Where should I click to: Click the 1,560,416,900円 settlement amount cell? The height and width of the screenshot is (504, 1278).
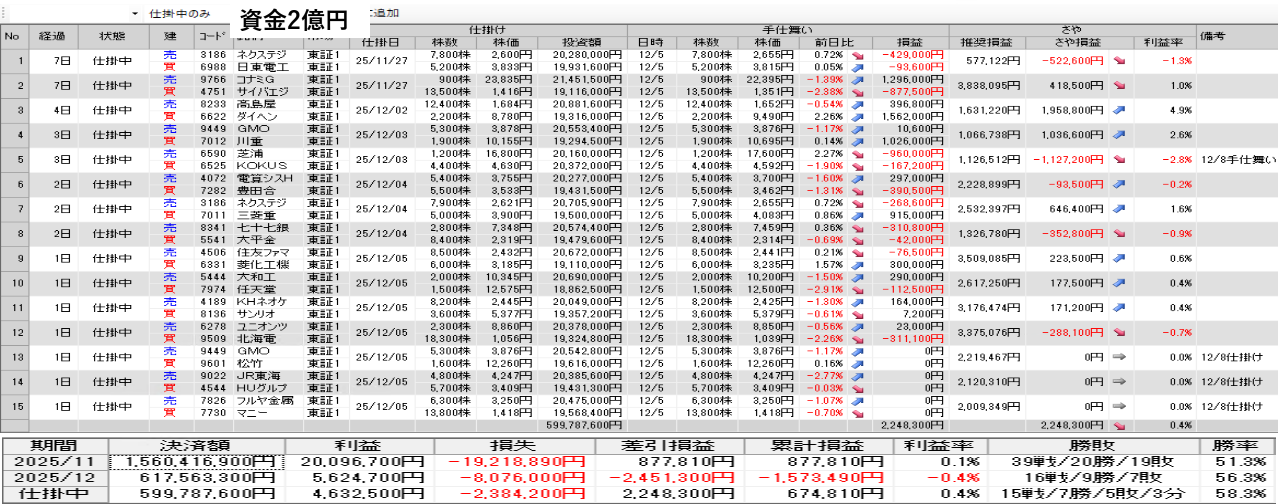[x=196, y=461]
